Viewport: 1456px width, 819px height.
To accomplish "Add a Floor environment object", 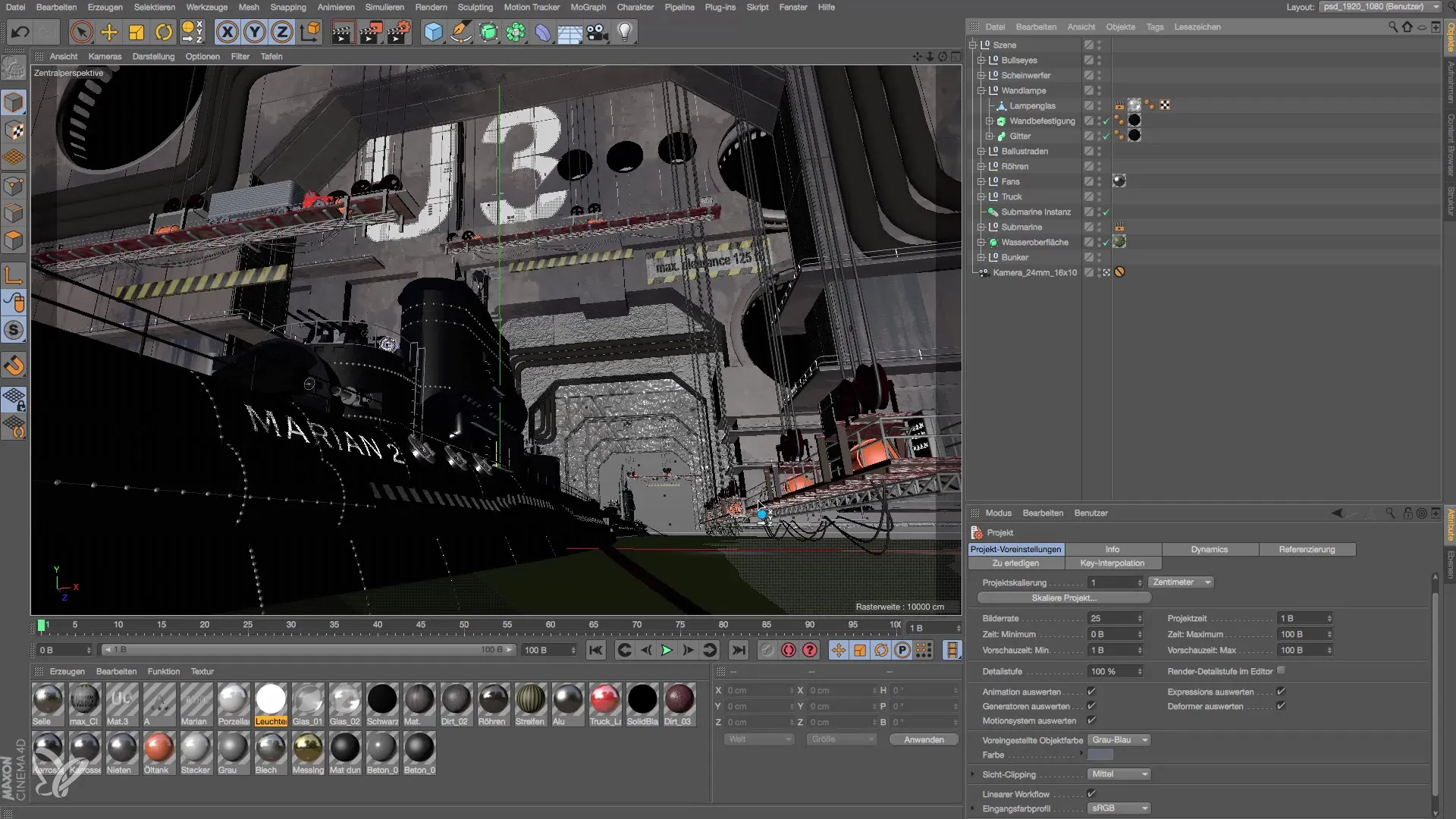I will click(570, 32).
